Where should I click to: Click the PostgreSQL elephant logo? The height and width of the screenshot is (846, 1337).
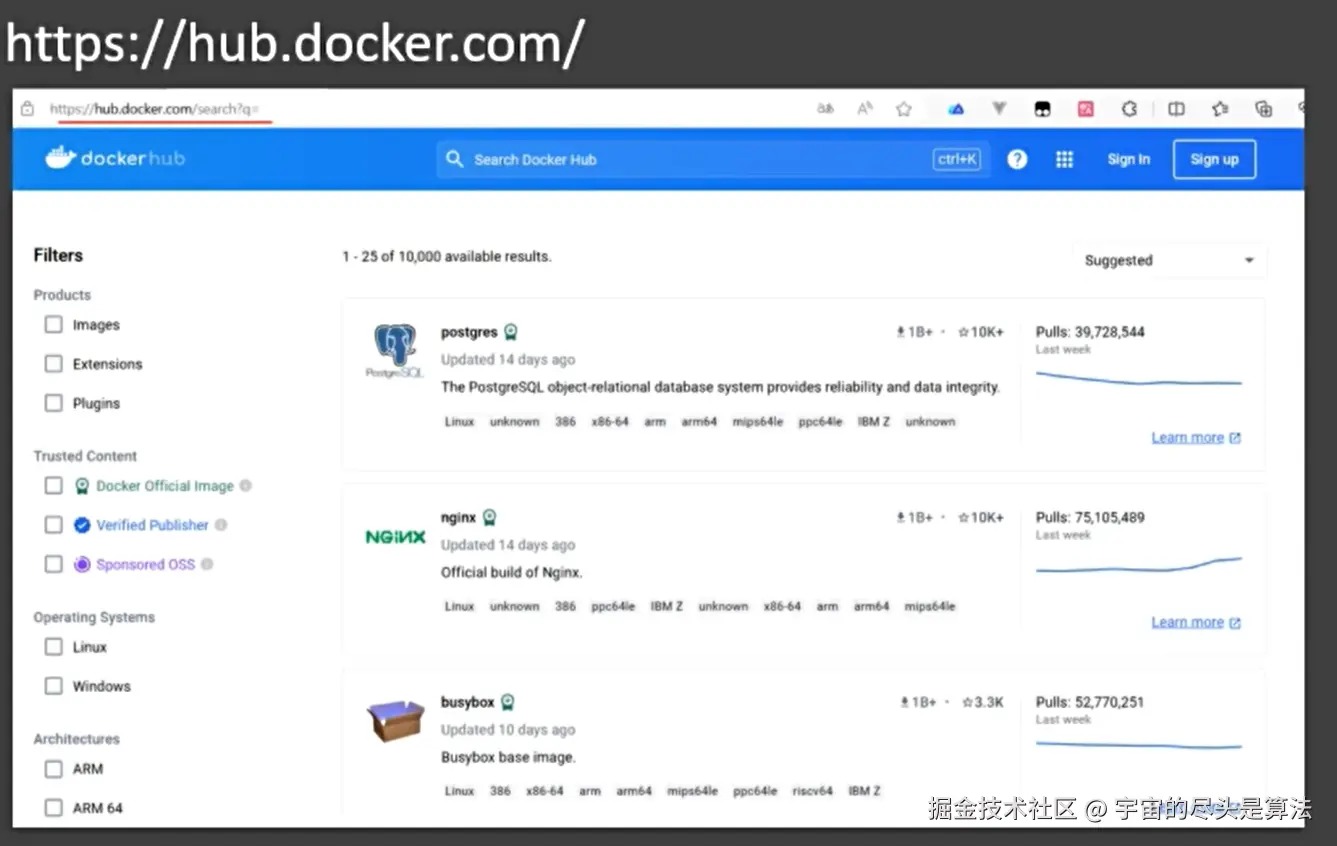pyautogui.click(x=395, y=350)
